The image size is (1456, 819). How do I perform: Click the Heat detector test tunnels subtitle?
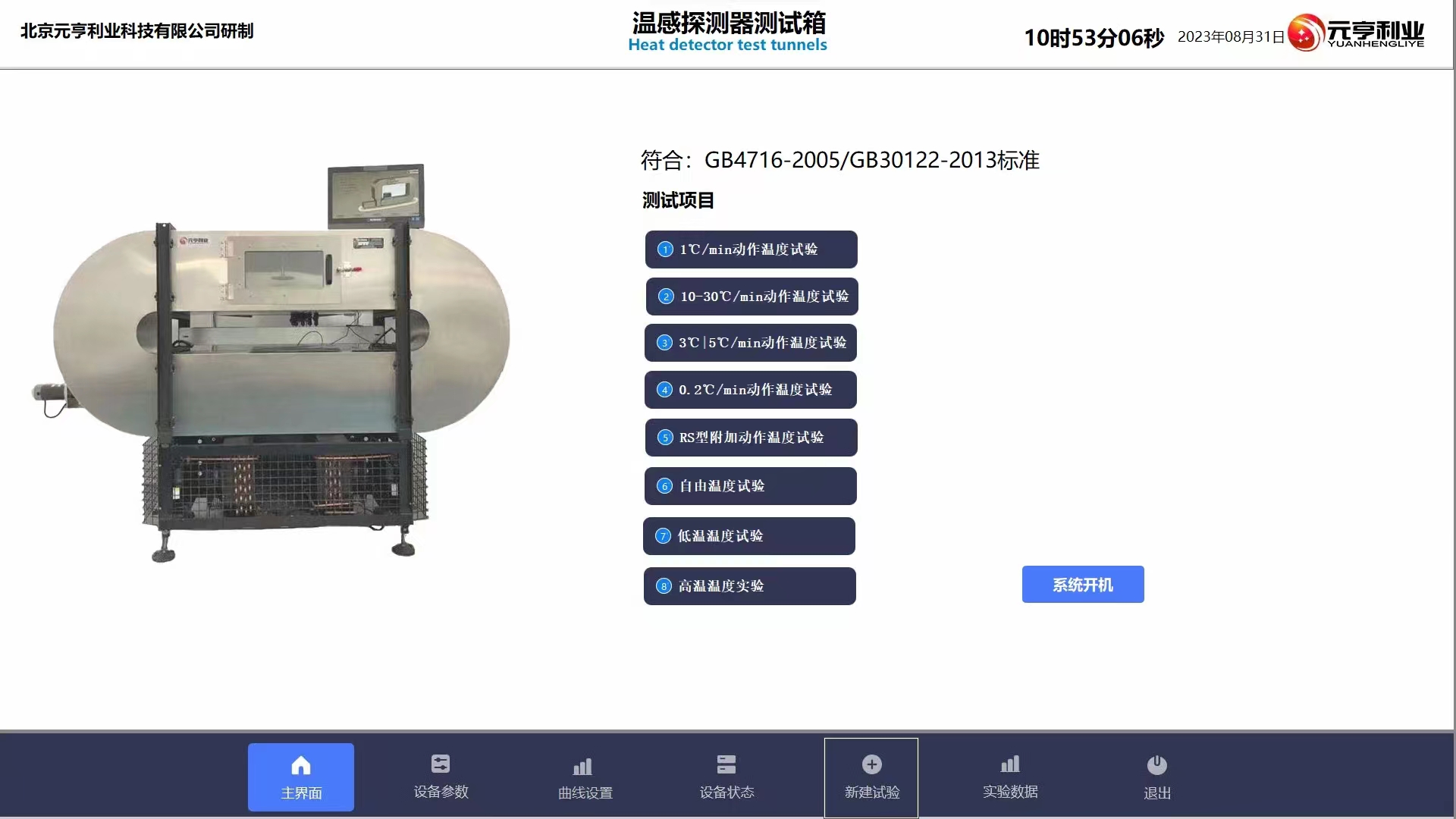point(727,45)
